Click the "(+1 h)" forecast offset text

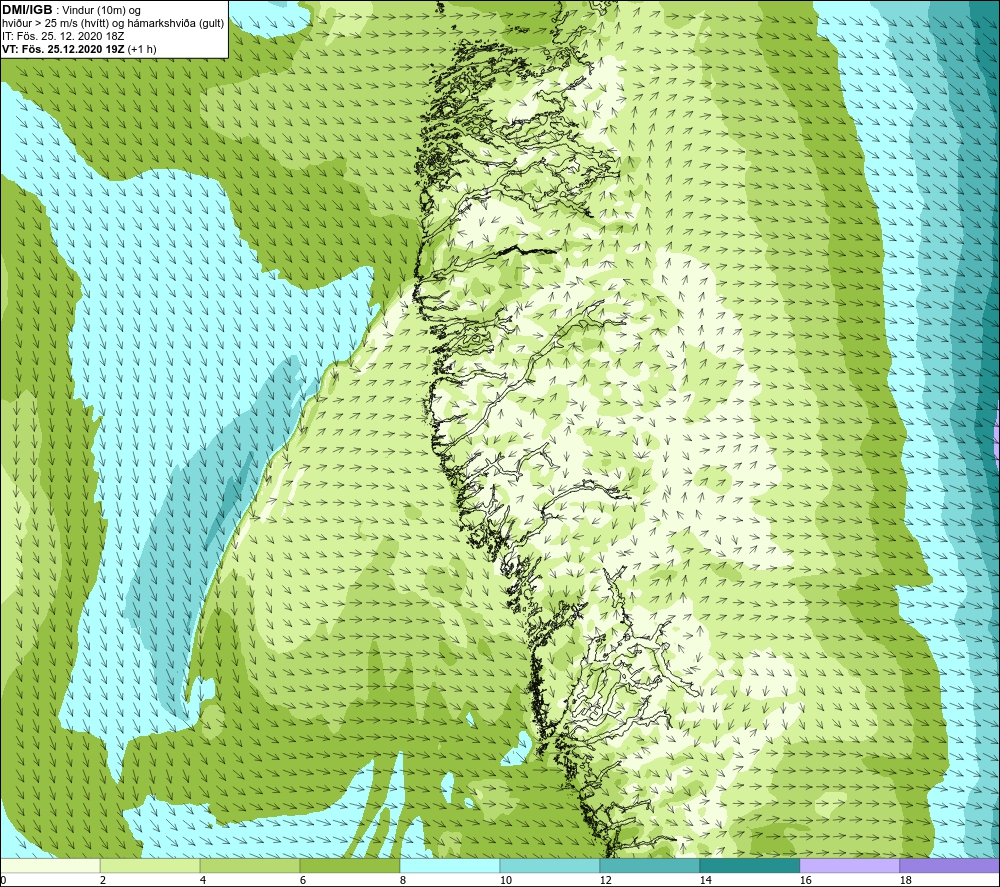142,49
